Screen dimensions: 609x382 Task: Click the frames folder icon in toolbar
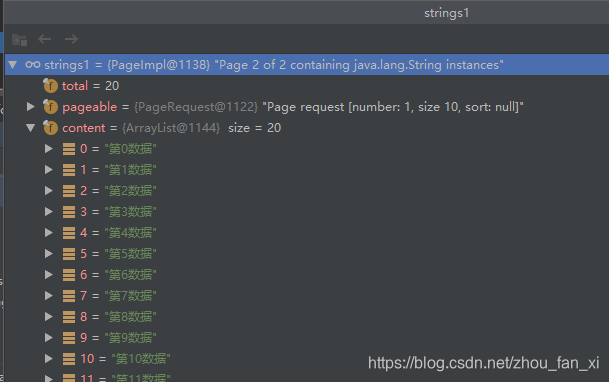[19, 39]
